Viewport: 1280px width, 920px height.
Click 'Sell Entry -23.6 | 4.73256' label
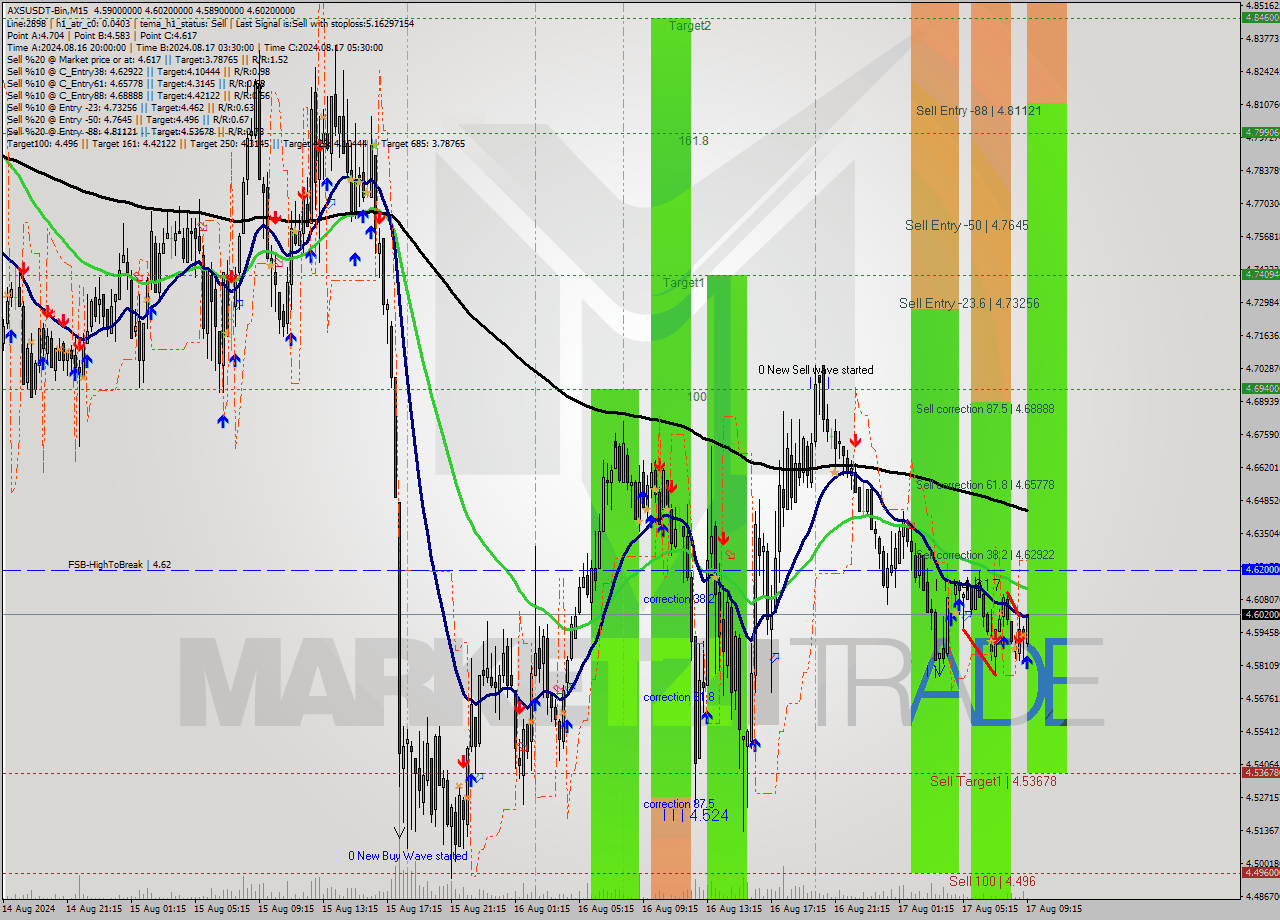tap(969, 303)
